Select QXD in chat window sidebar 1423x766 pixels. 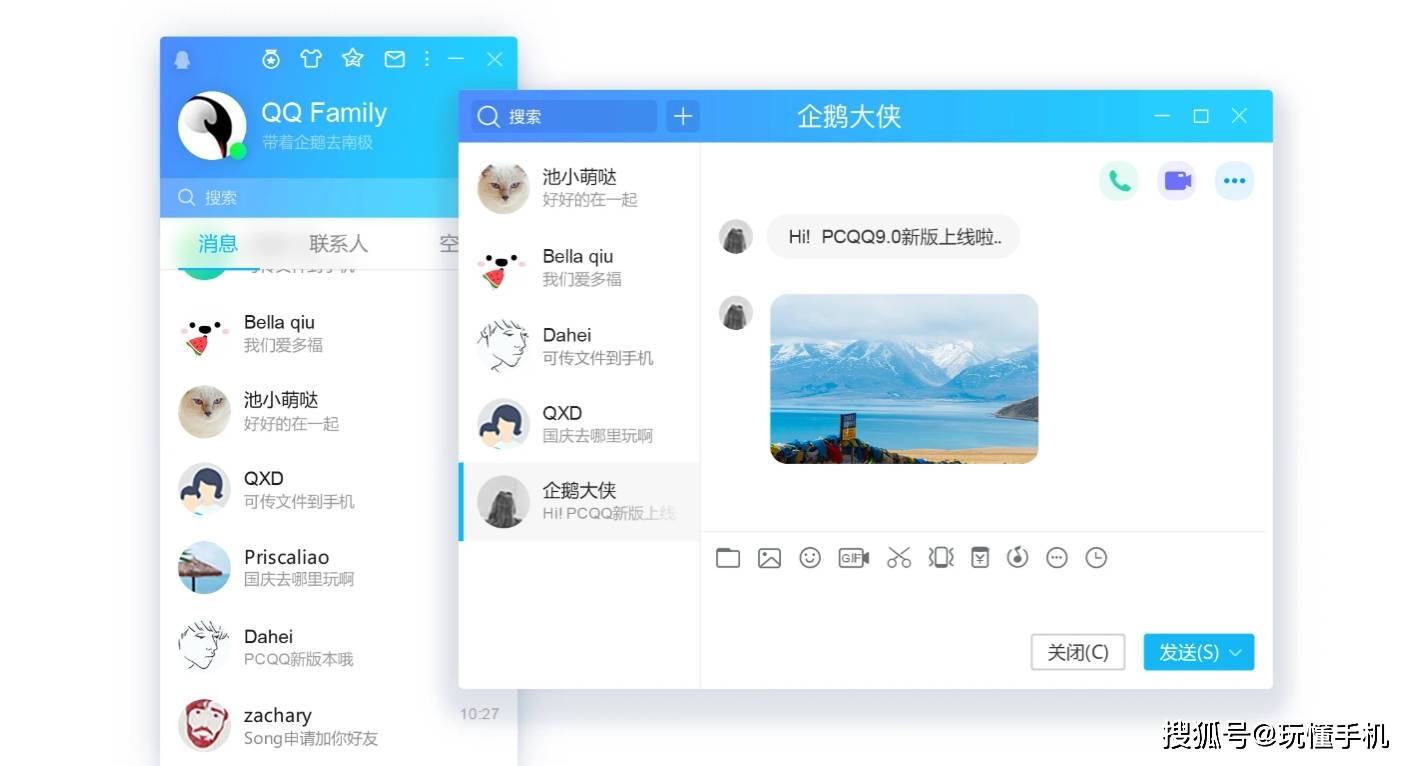580,423
